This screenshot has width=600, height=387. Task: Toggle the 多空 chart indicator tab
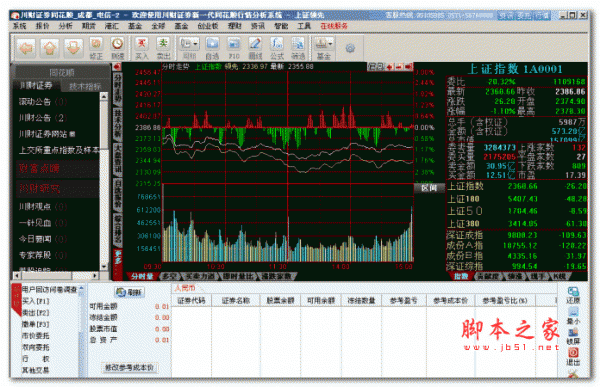click(170, 276)
